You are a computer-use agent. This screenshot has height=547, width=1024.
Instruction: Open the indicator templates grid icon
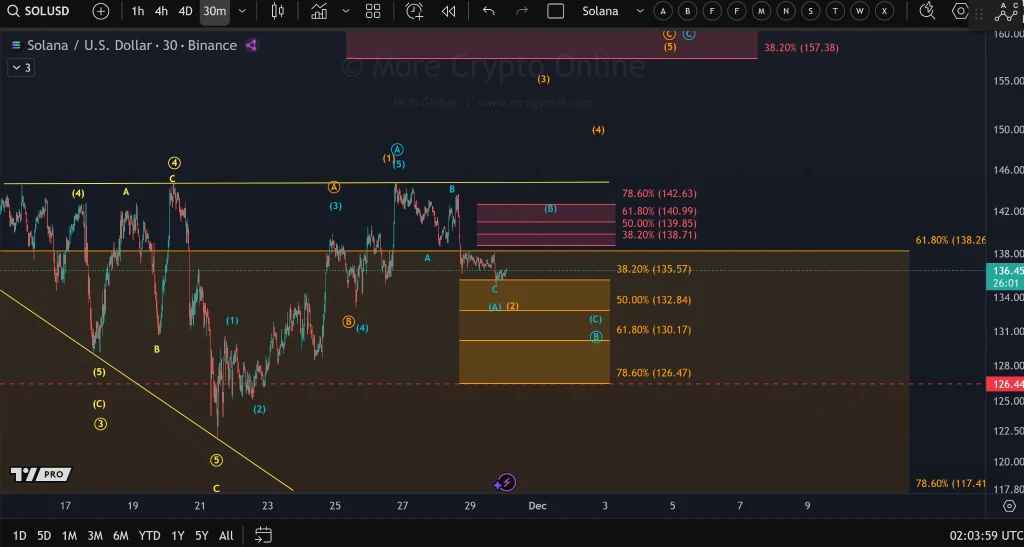click(x=373, y=11)
